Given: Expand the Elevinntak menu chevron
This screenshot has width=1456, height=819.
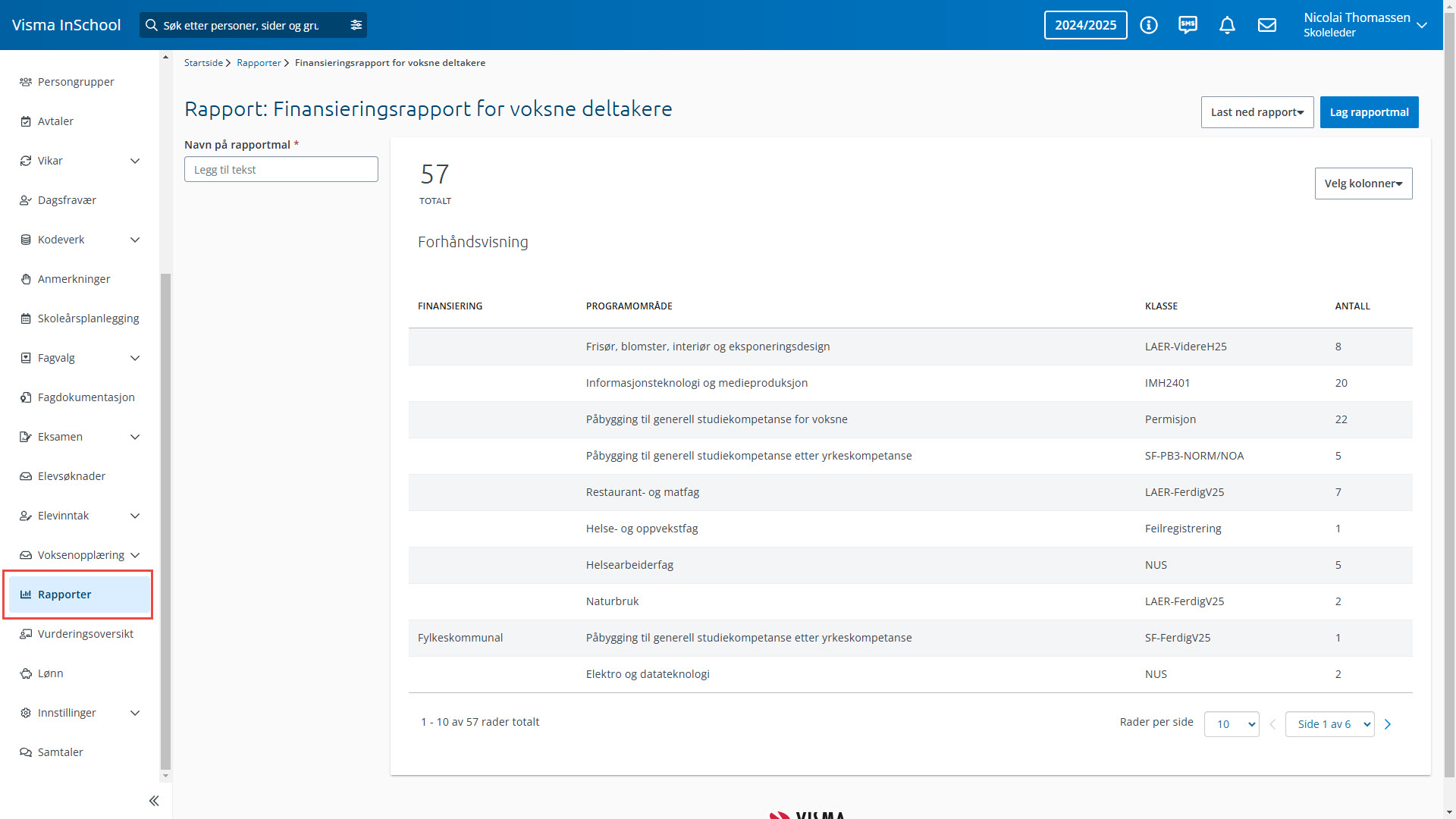Looking at the screenshot, I should pos(135,516).
